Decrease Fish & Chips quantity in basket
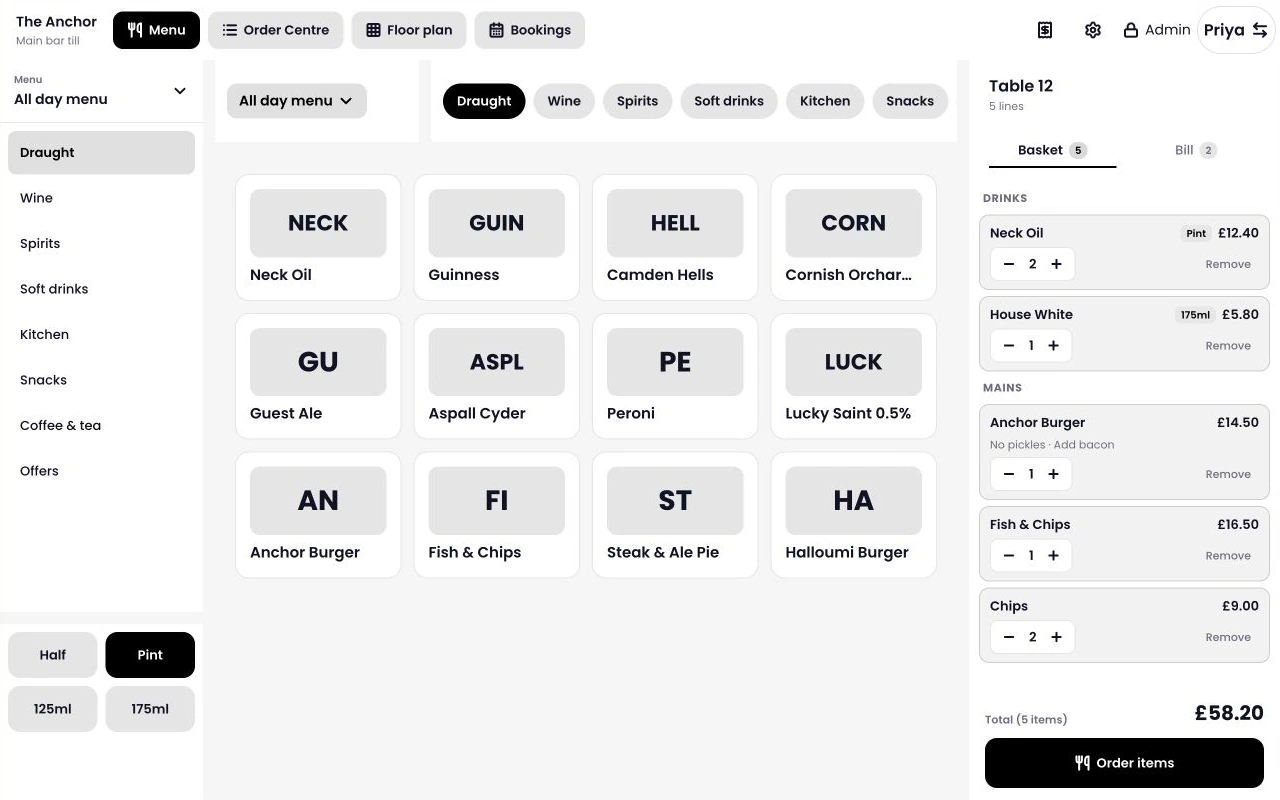Screen dimensions: 1280x800 [1009, 555]
